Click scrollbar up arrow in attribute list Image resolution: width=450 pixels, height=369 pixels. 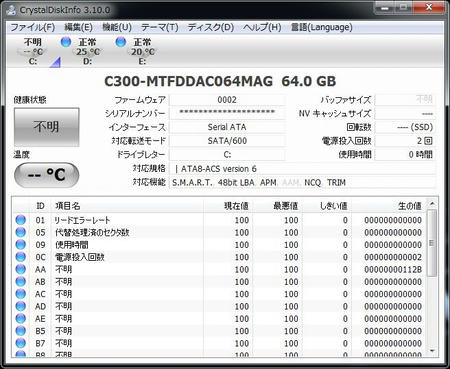point(432,204)
